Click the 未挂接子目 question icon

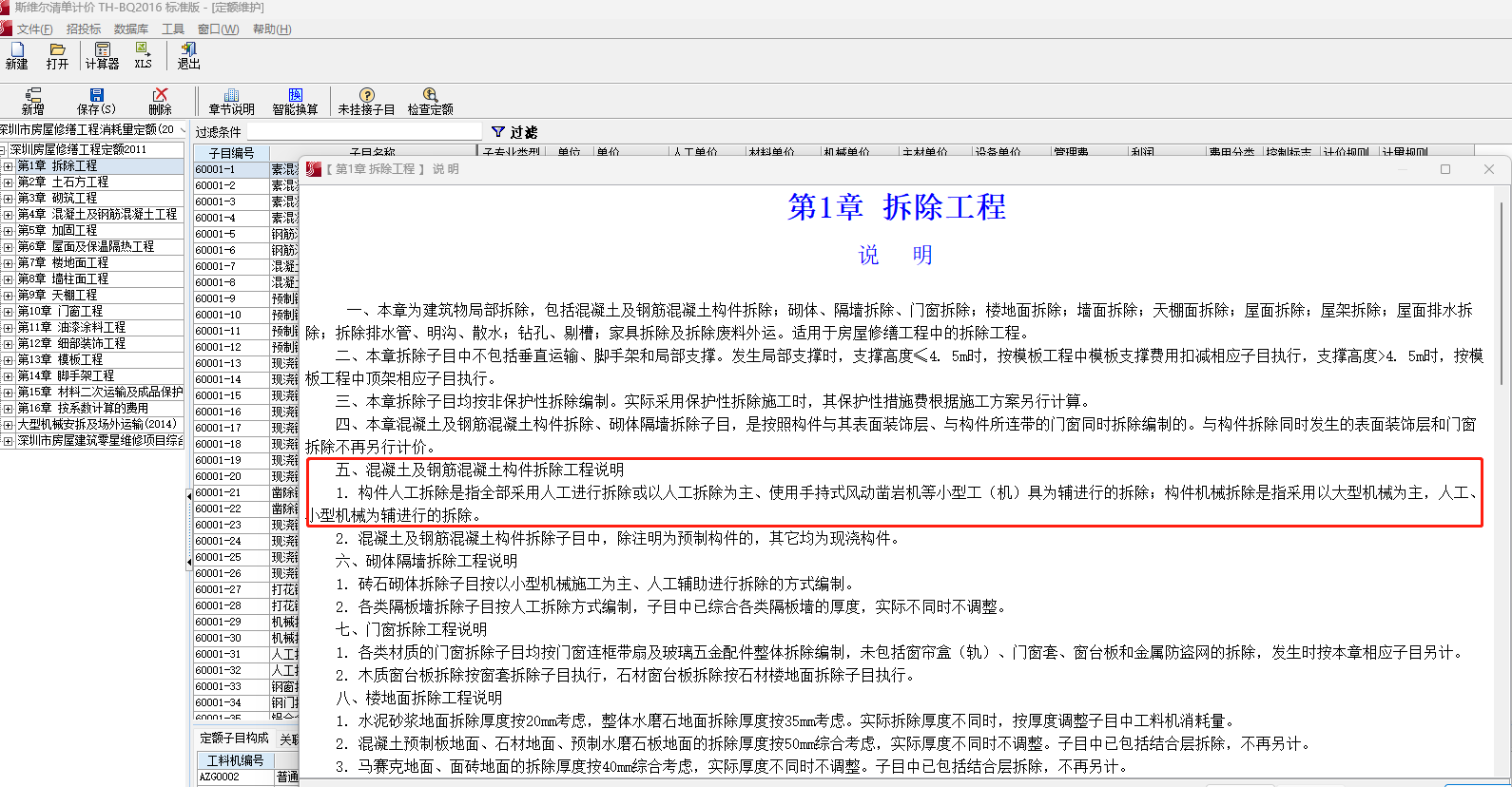pyautogui.click(x=366, y=95)
